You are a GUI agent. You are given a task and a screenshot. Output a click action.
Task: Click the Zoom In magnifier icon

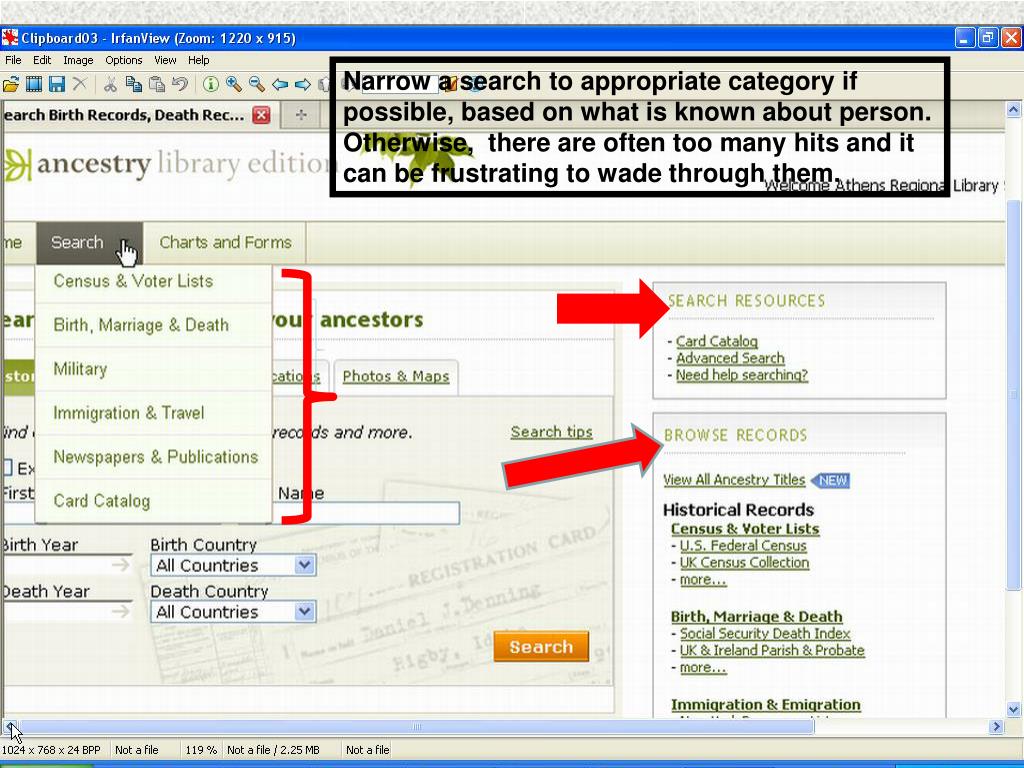(x=233, y=84)
